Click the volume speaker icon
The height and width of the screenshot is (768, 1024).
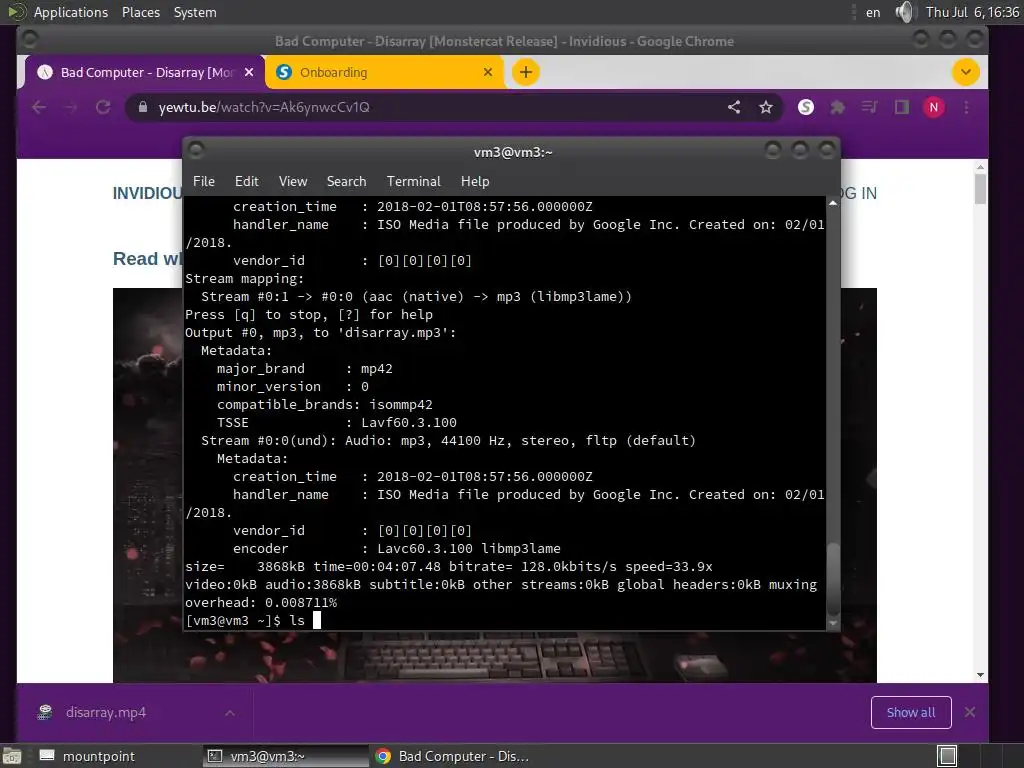tap(905, 12)
